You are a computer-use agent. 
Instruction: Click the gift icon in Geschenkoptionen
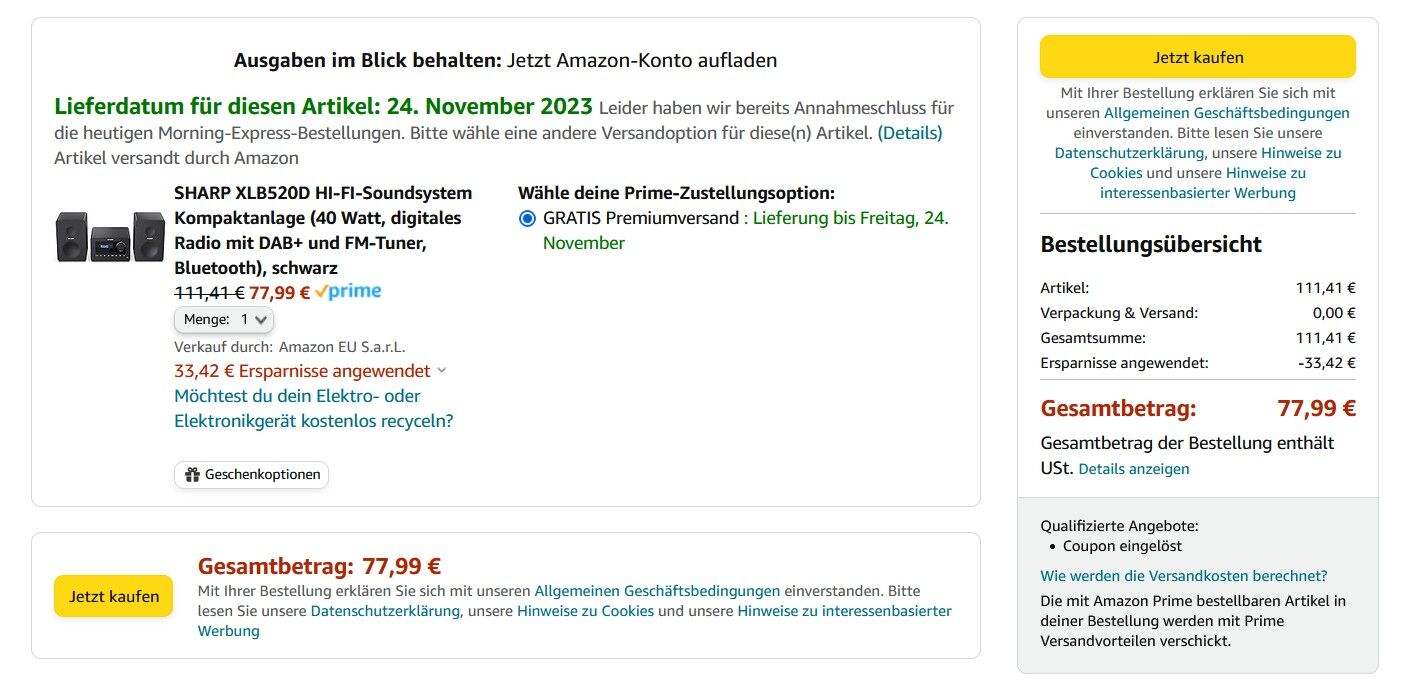[193, 475]
